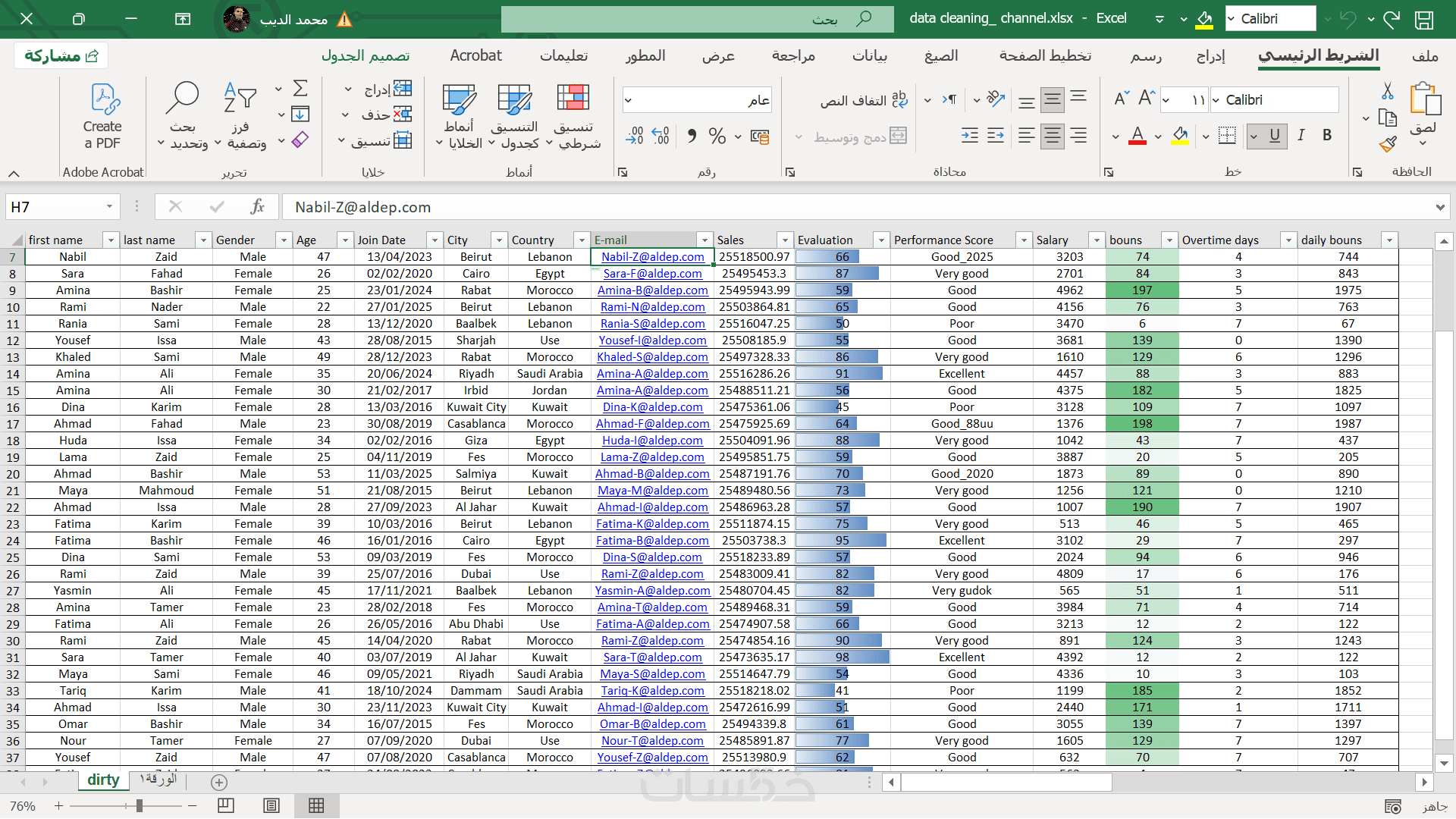This screenshot has height=819, width=1456.
Task: Click the Cut scissors icon
Action: (1388, 91)
